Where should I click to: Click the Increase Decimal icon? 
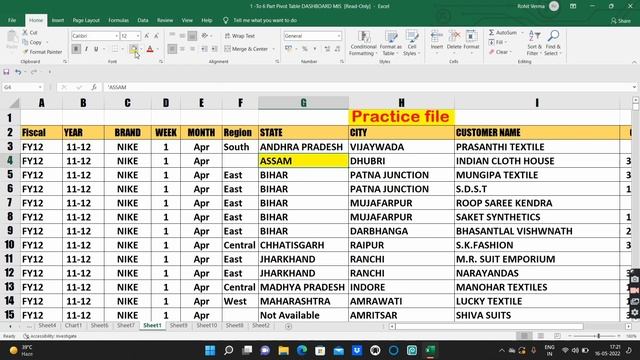327,49
